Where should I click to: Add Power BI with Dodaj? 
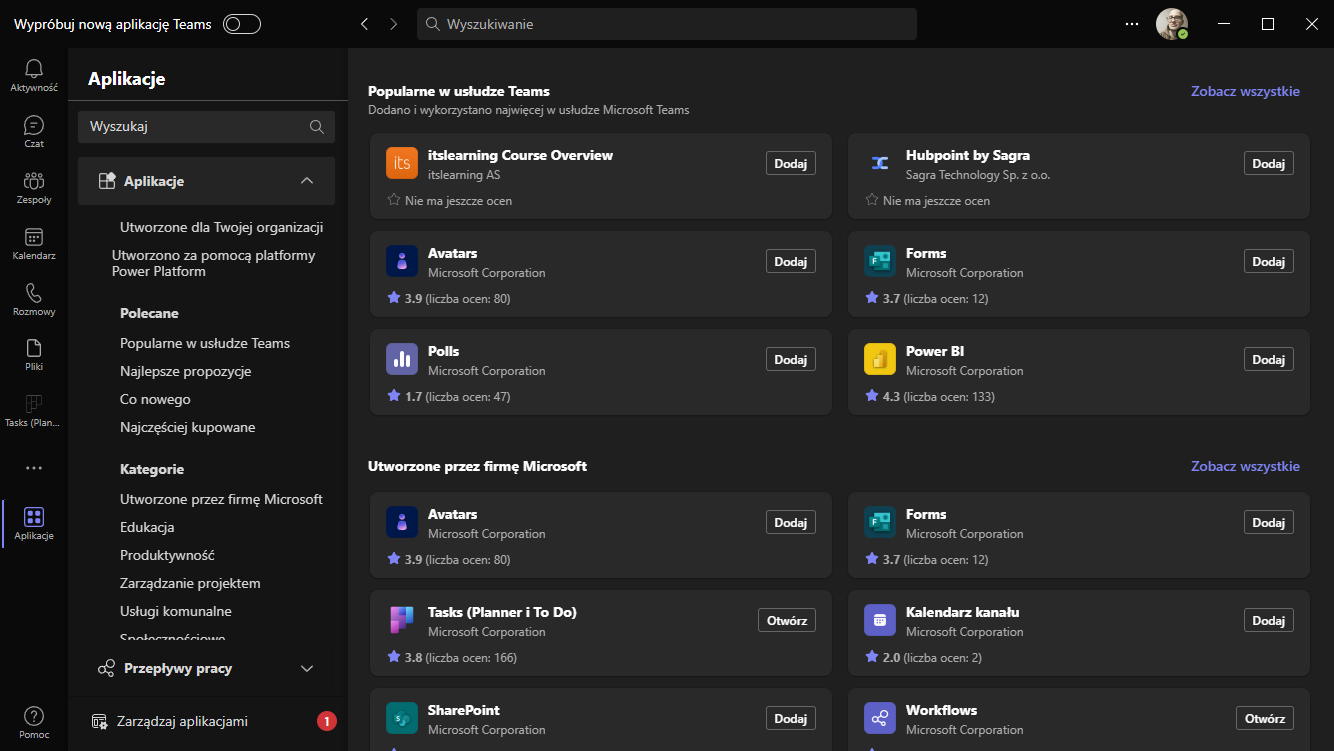tap(1269, 359)
